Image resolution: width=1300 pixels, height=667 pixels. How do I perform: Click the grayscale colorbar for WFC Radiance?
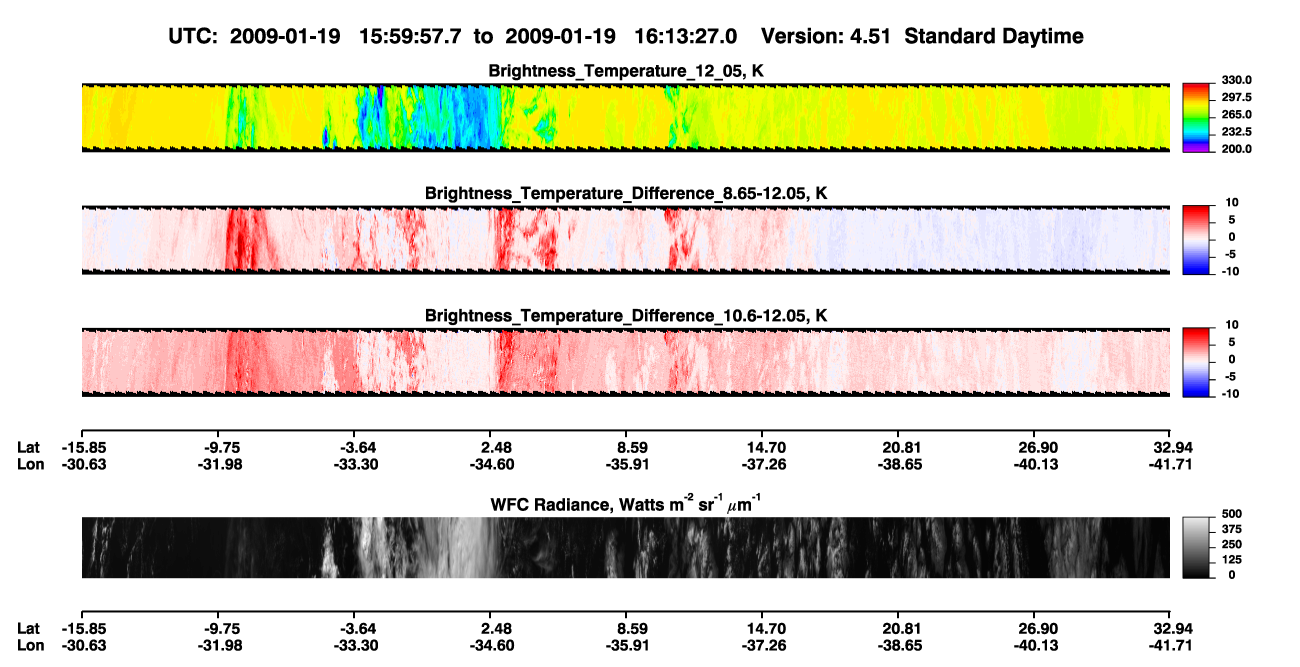coord(1196,547)
